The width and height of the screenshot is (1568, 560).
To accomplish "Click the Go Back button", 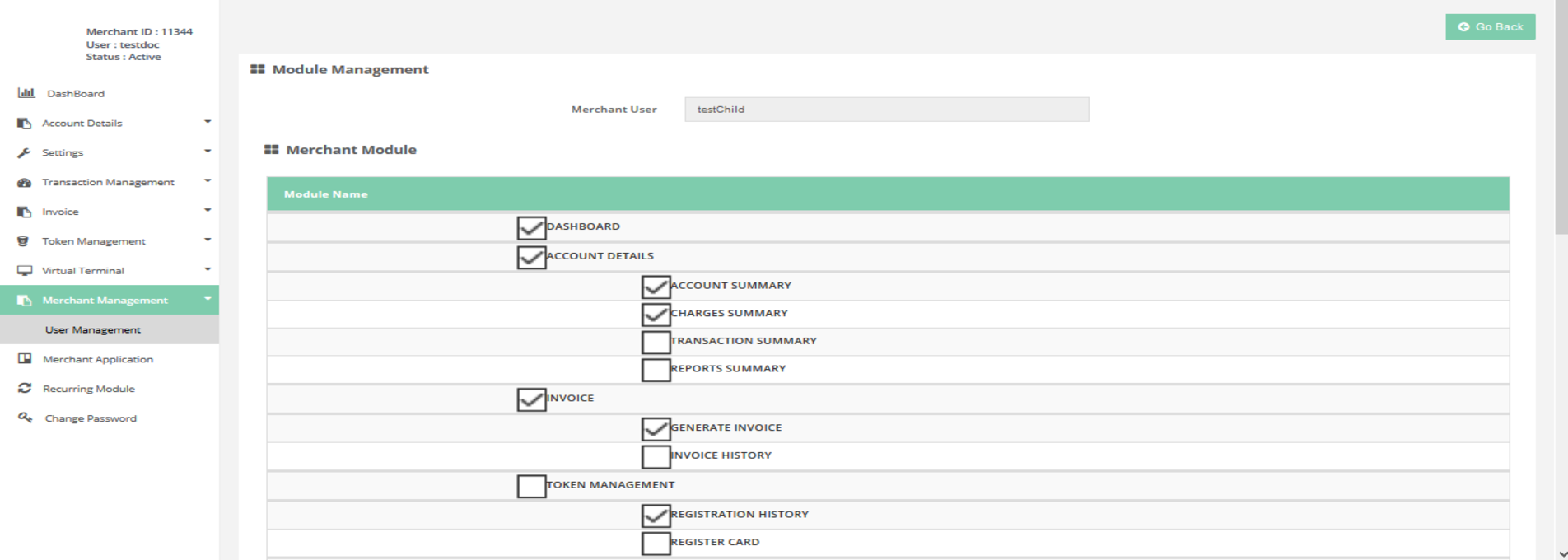I will [1490, 26].
